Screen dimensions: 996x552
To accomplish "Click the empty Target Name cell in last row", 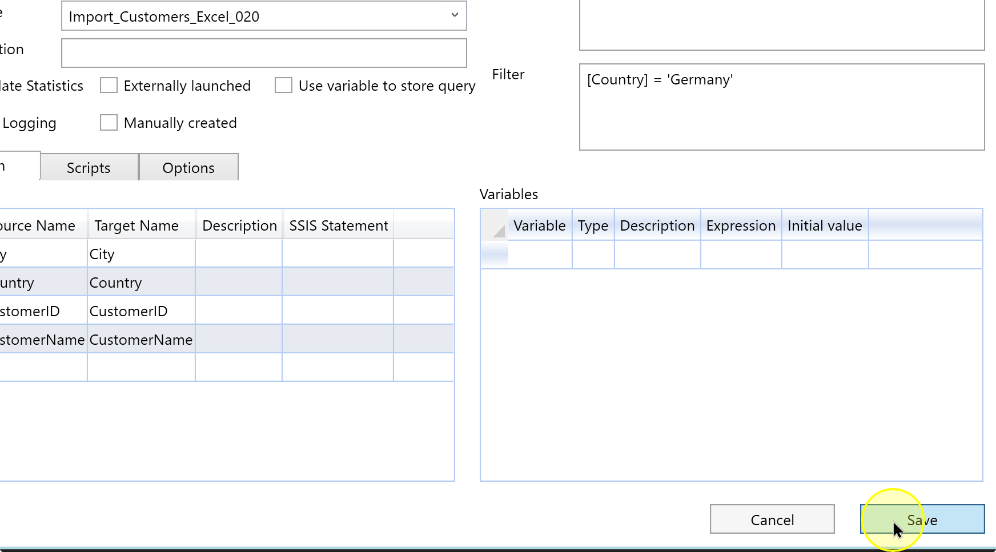I will point(142,367).
